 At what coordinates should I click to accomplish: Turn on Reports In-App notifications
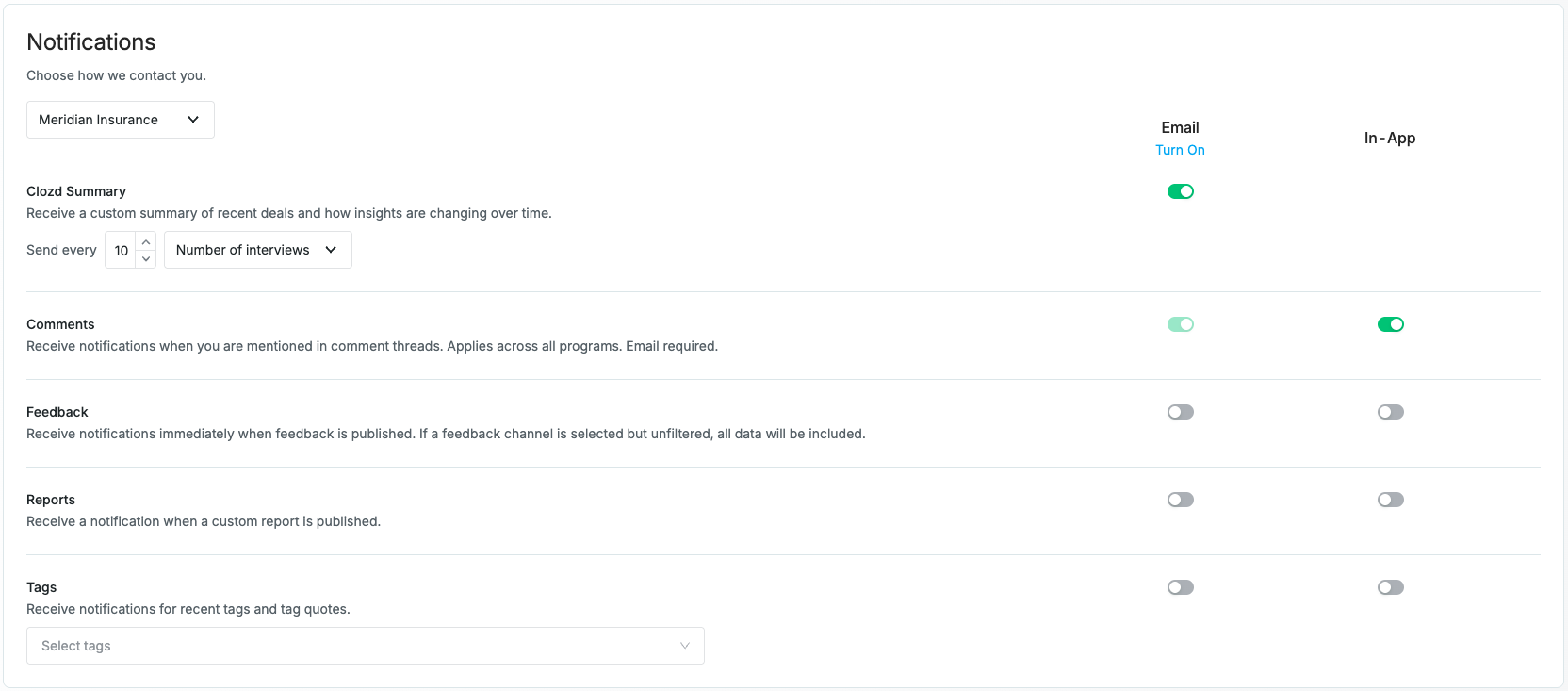1391,500
